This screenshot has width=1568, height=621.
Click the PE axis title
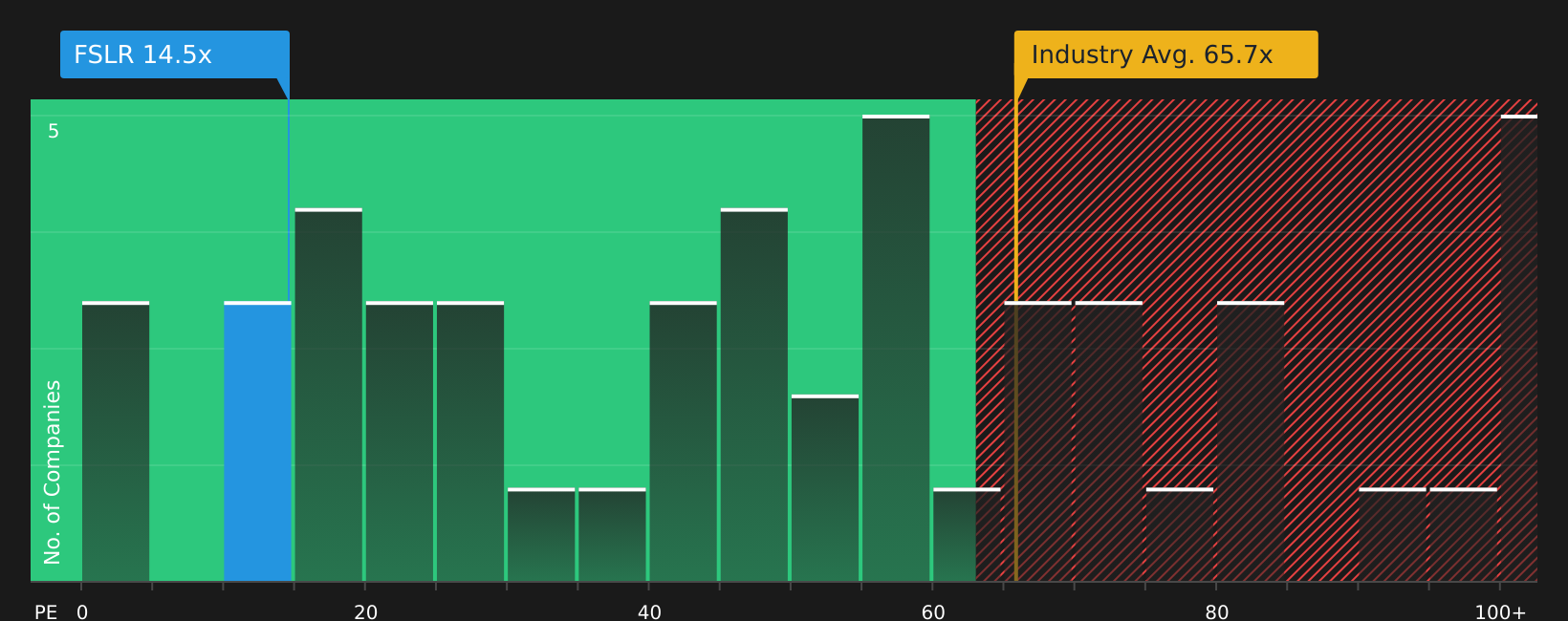46,612
